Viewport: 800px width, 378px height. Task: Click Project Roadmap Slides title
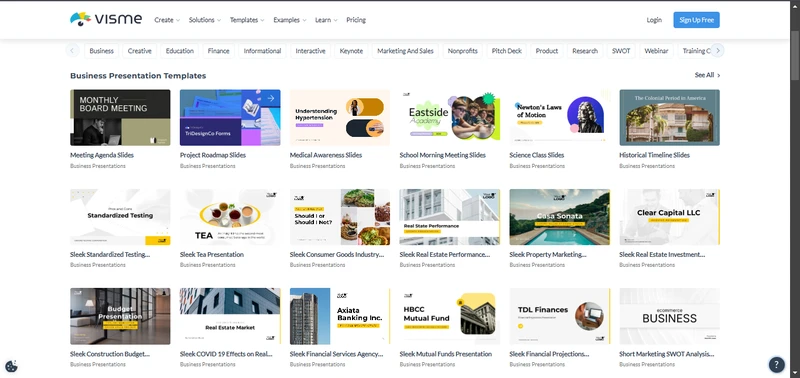213,155
